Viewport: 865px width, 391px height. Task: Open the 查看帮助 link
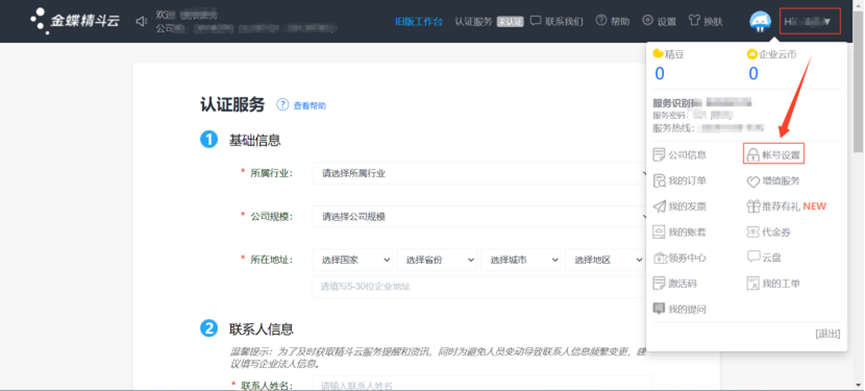(x=309, y=105)
